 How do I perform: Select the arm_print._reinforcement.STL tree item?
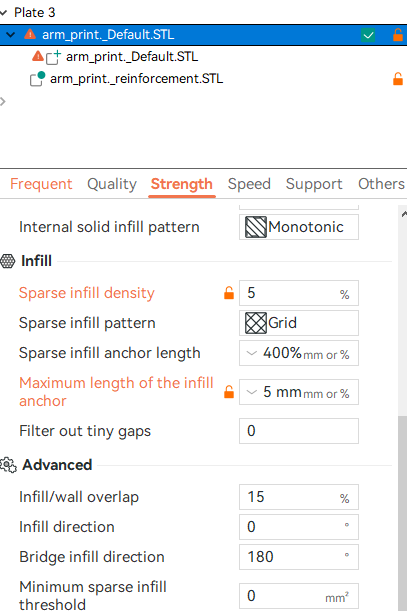tap(136, 79)
